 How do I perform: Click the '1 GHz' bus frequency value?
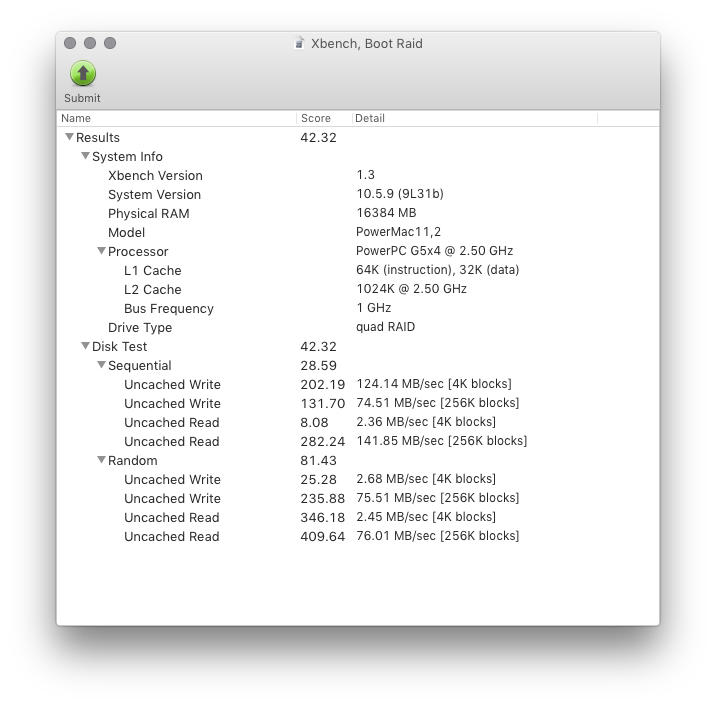point(374,308)
